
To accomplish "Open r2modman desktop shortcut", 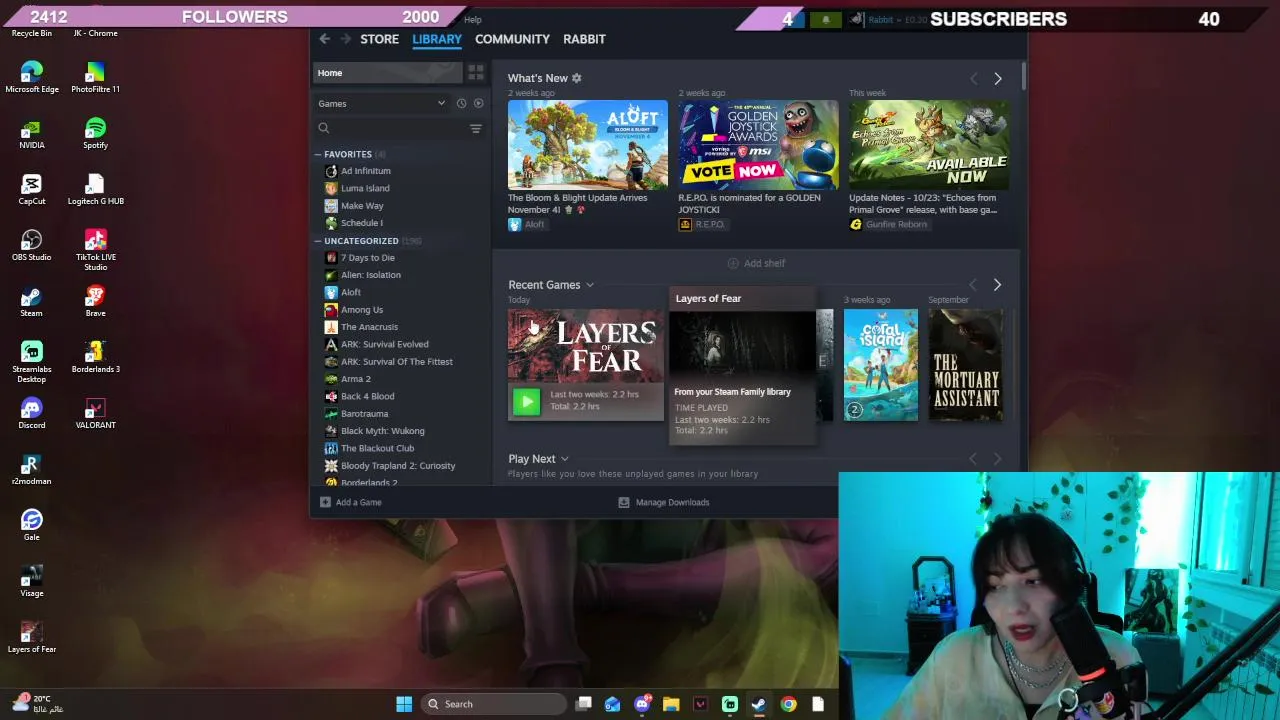I will [31, 470].
